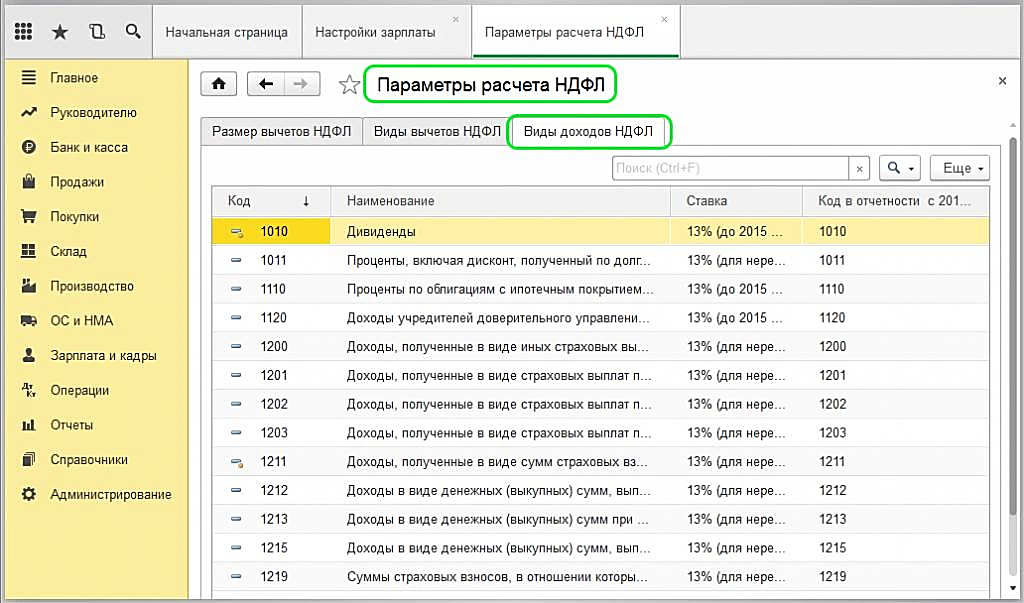Open Руководителю section in sidebar

click(x=93, y=112)
